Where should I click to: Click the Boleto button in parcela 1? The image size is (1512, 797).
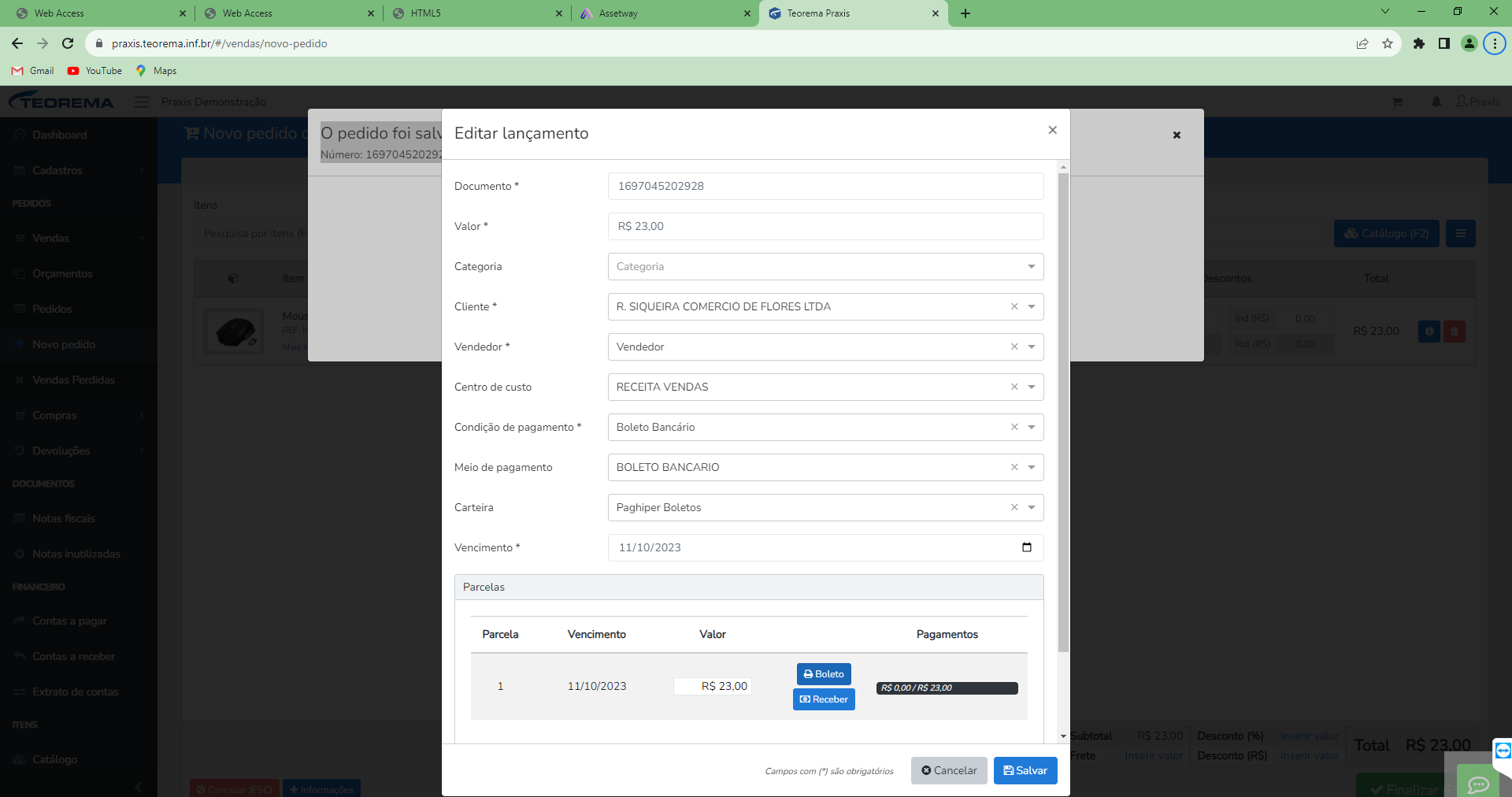pos(824,674)
